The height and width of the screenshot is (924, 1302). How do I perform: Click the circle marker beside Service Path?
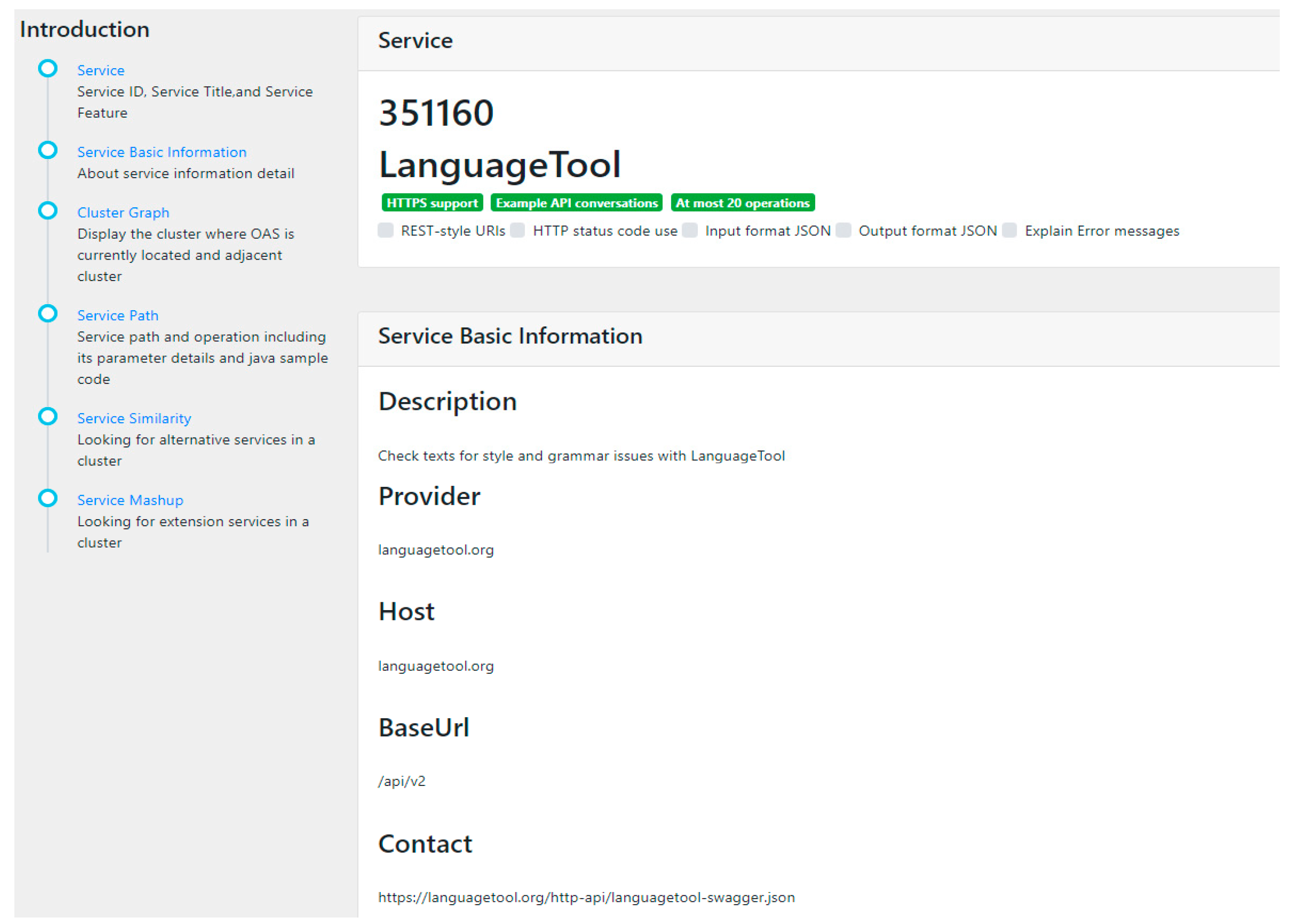click(x=48, y=314)
